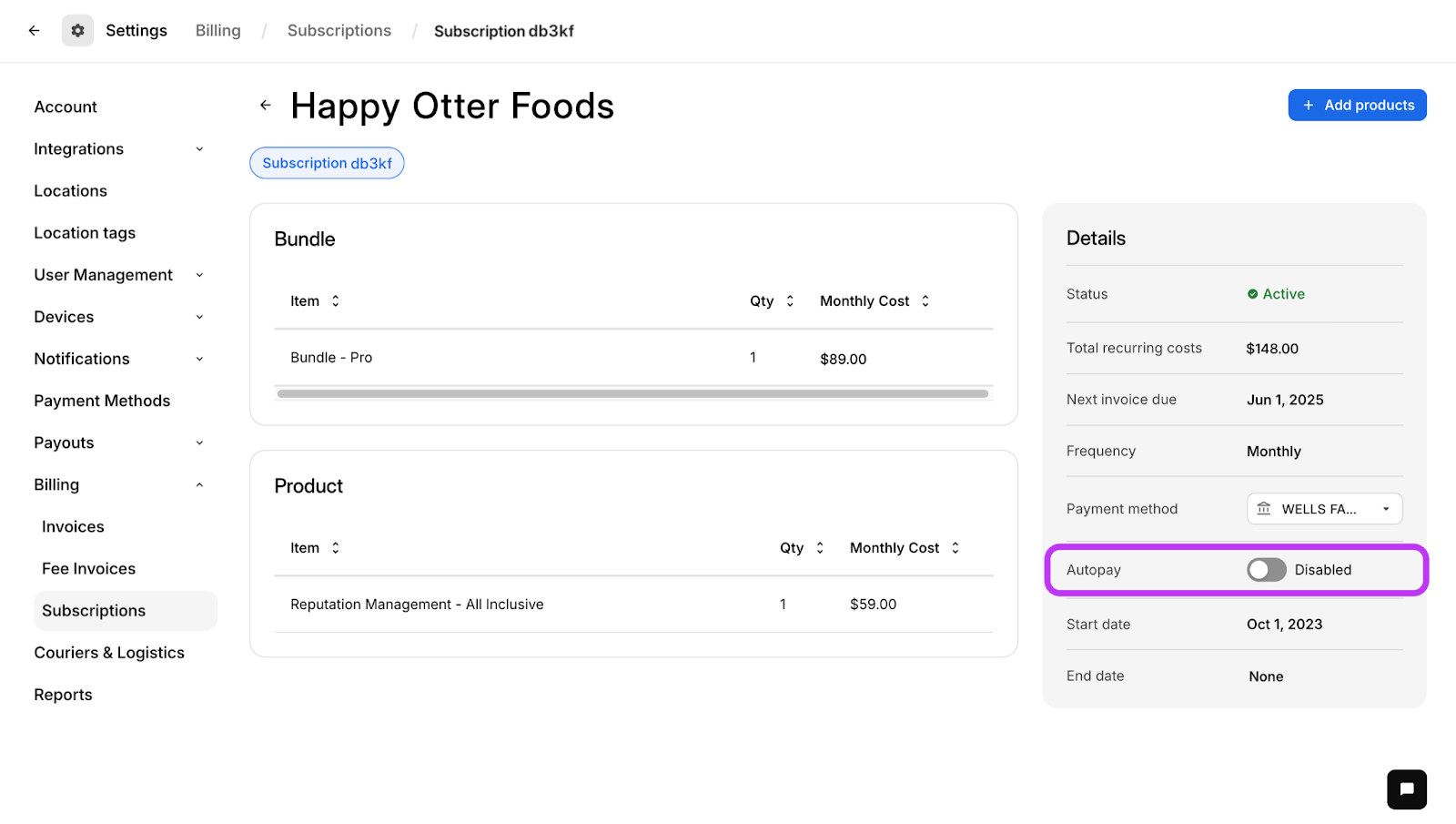Click the $89.00 monthly cost
1456x824 pixels.
[843, 359]
